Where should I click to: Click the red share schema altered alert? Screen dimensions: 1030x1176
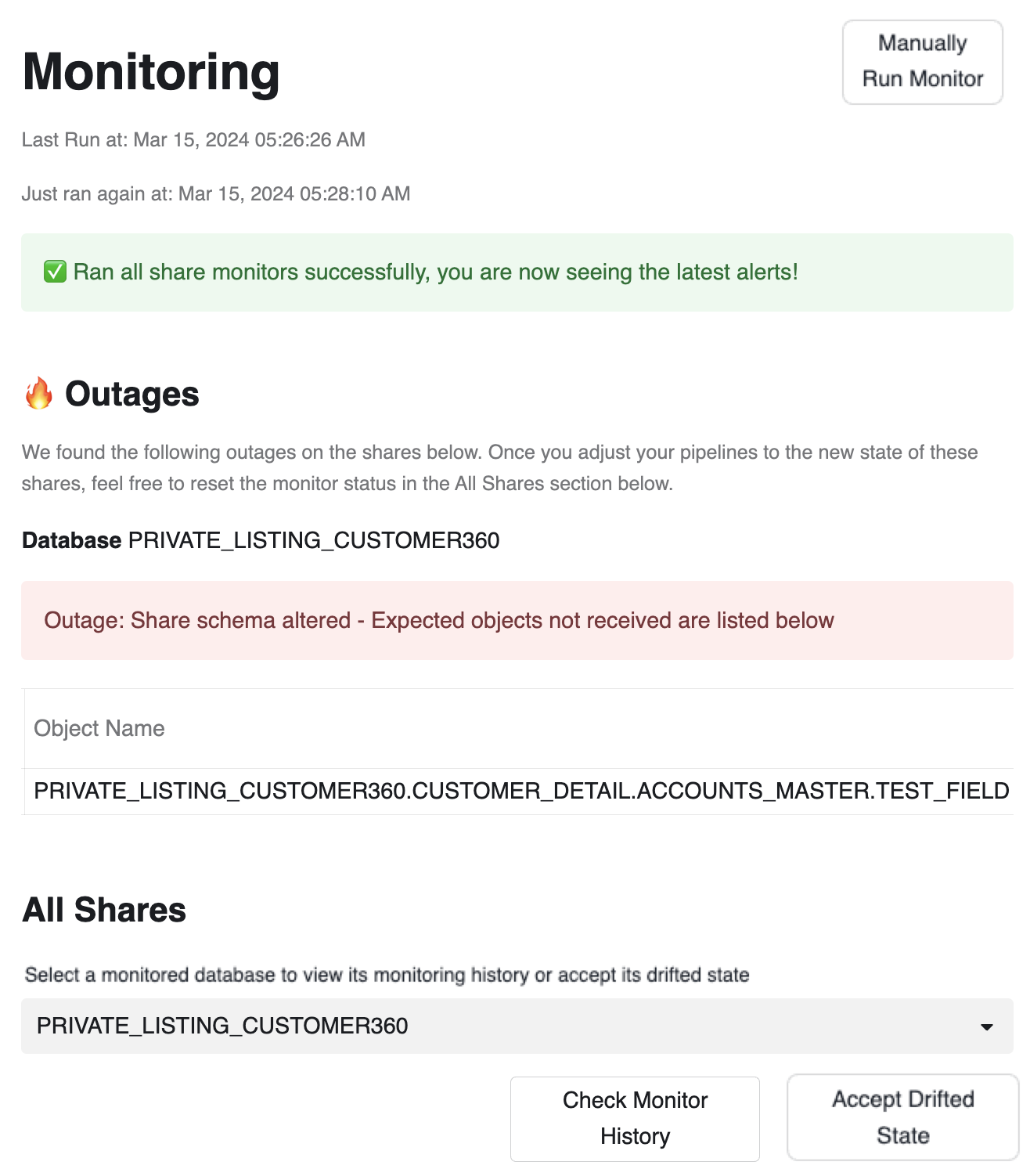tap(517, 620)
